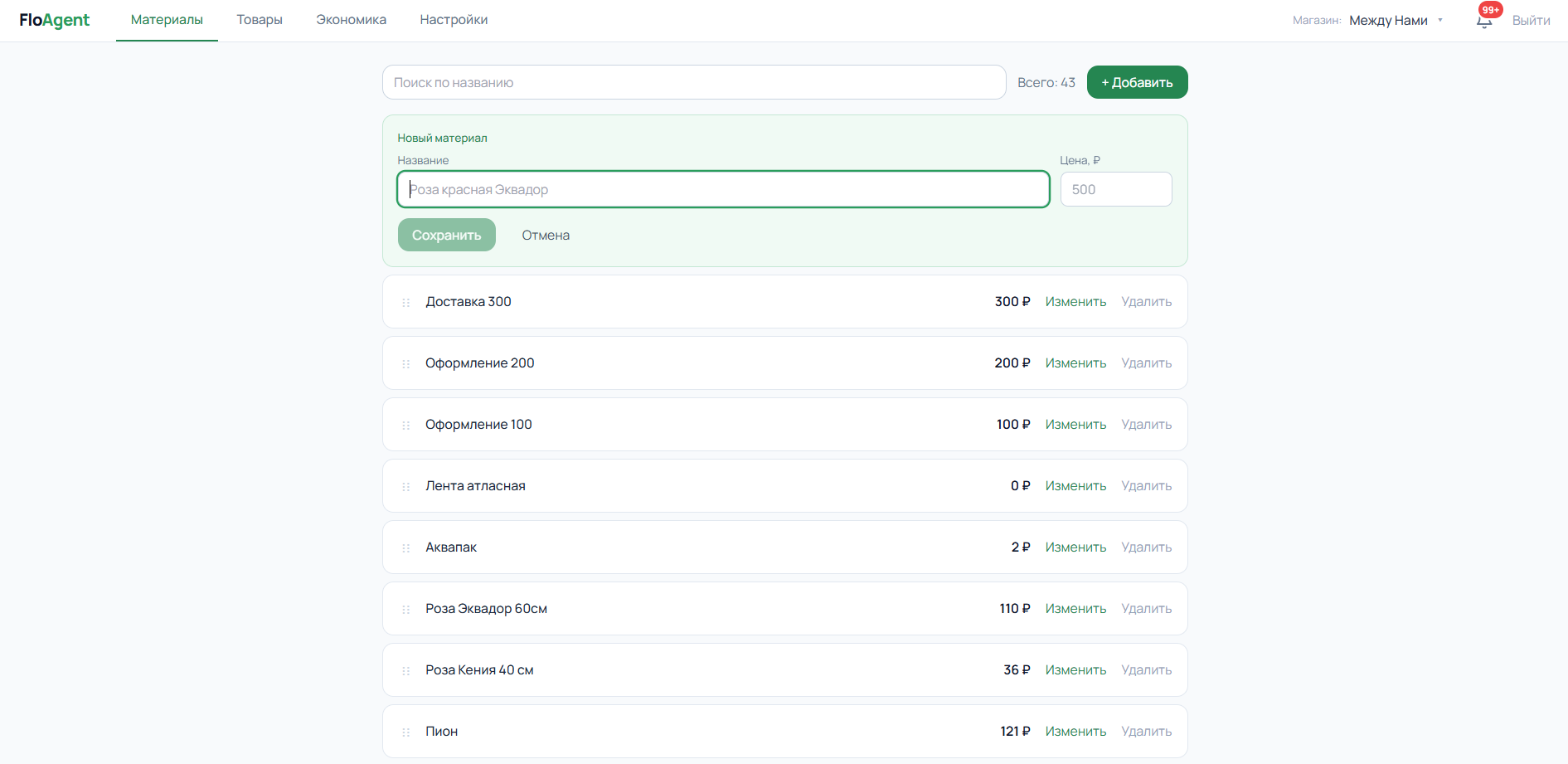Click the drag handle for Доставка 300
The height and width of the screenshot is (764, 1568).
pos(406,303)
